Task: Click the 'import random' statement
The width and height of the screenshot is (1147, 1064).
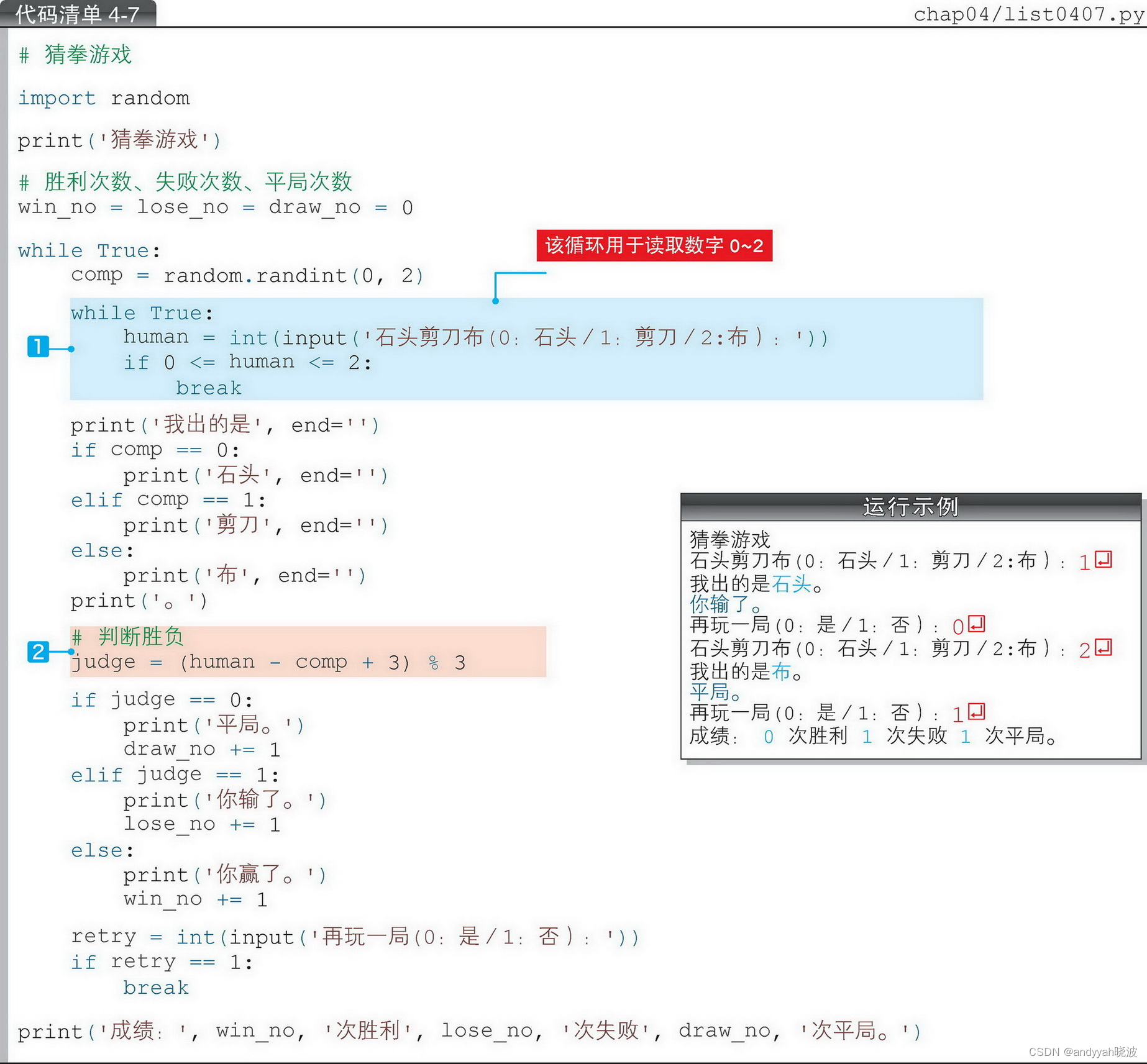Action: 104,98
